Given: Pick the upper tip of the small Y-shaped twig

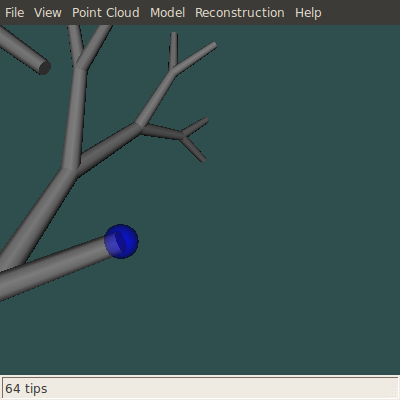Looking at the screenshot, I should pyautogui.click(x=206, y=120).
